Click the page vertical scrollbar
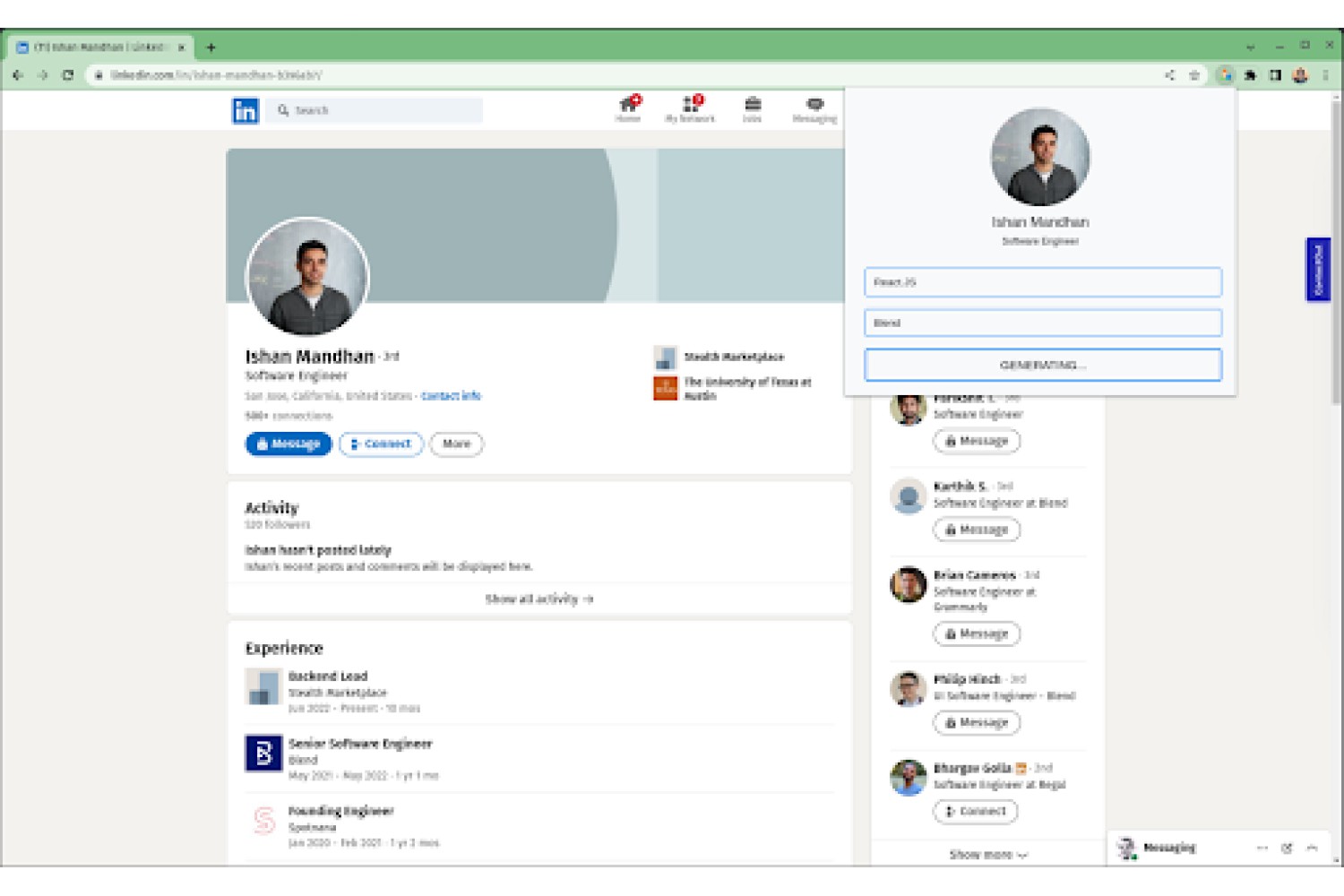Image resolution: width=1344 pixels, height=896 pixels. coord(1336,251)
